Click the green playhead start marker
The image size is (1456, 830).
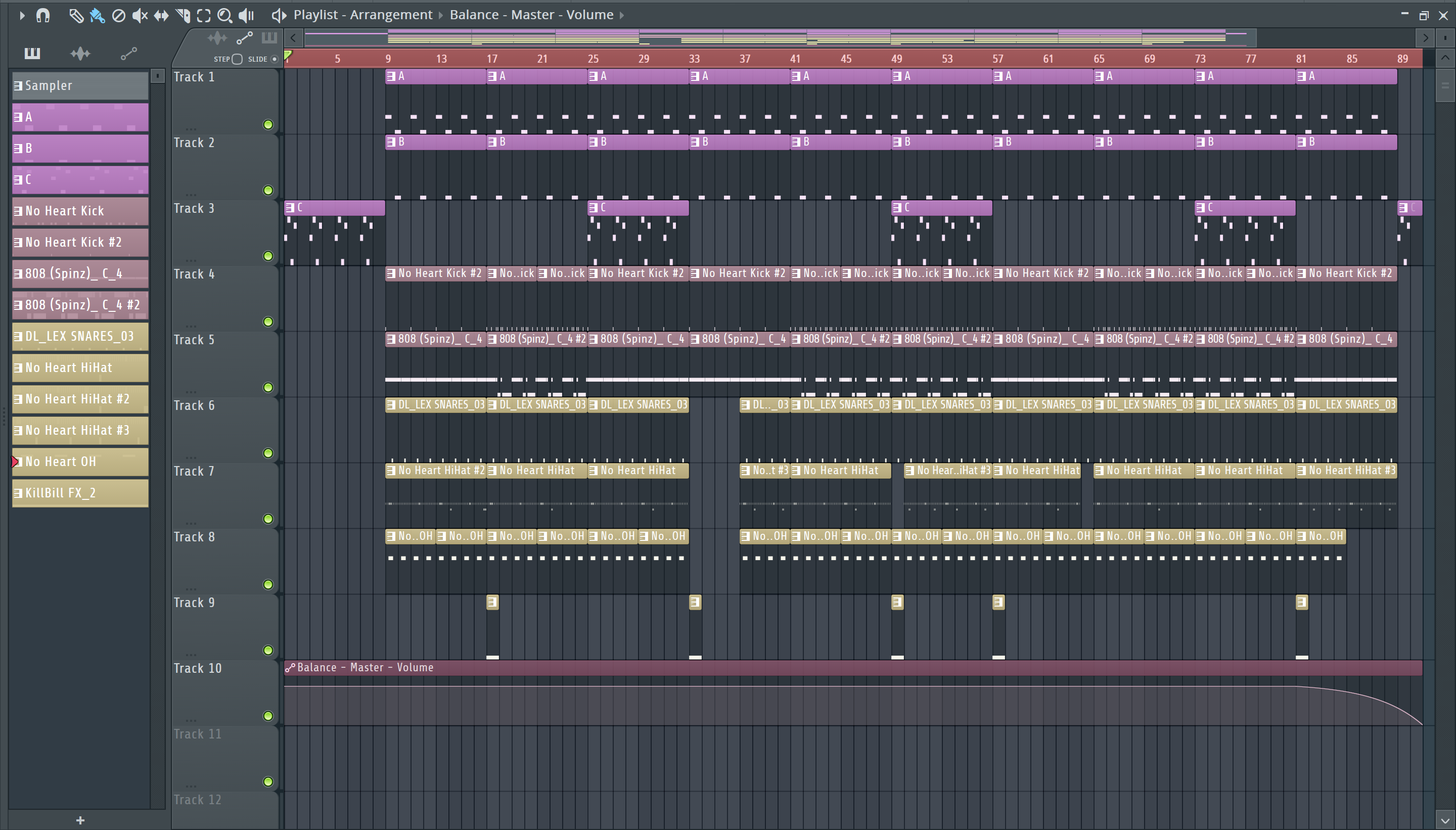pos(289,55)
